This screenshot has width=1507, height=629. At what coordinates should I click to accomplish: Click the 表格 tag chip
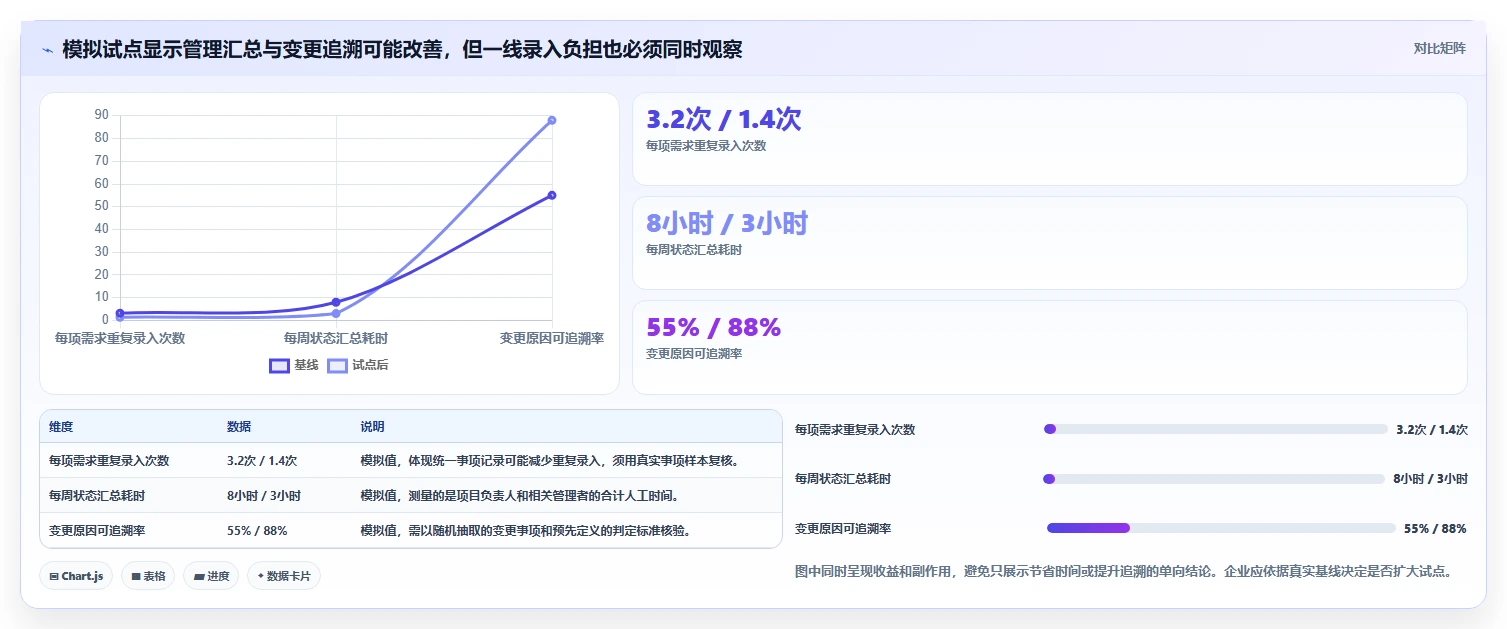(148, 576)
